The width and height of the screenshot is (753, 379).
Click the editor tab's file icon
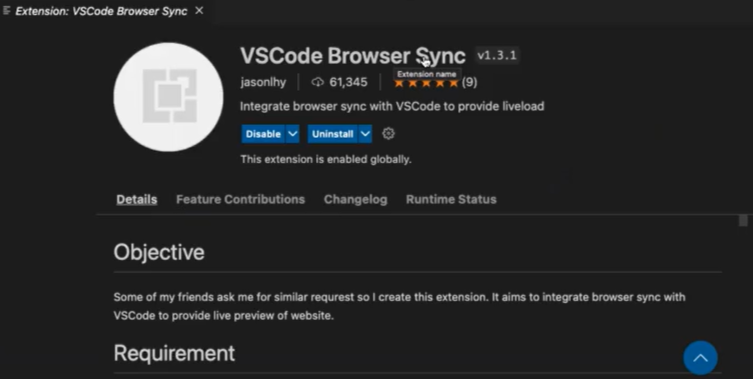pos(6,11)
